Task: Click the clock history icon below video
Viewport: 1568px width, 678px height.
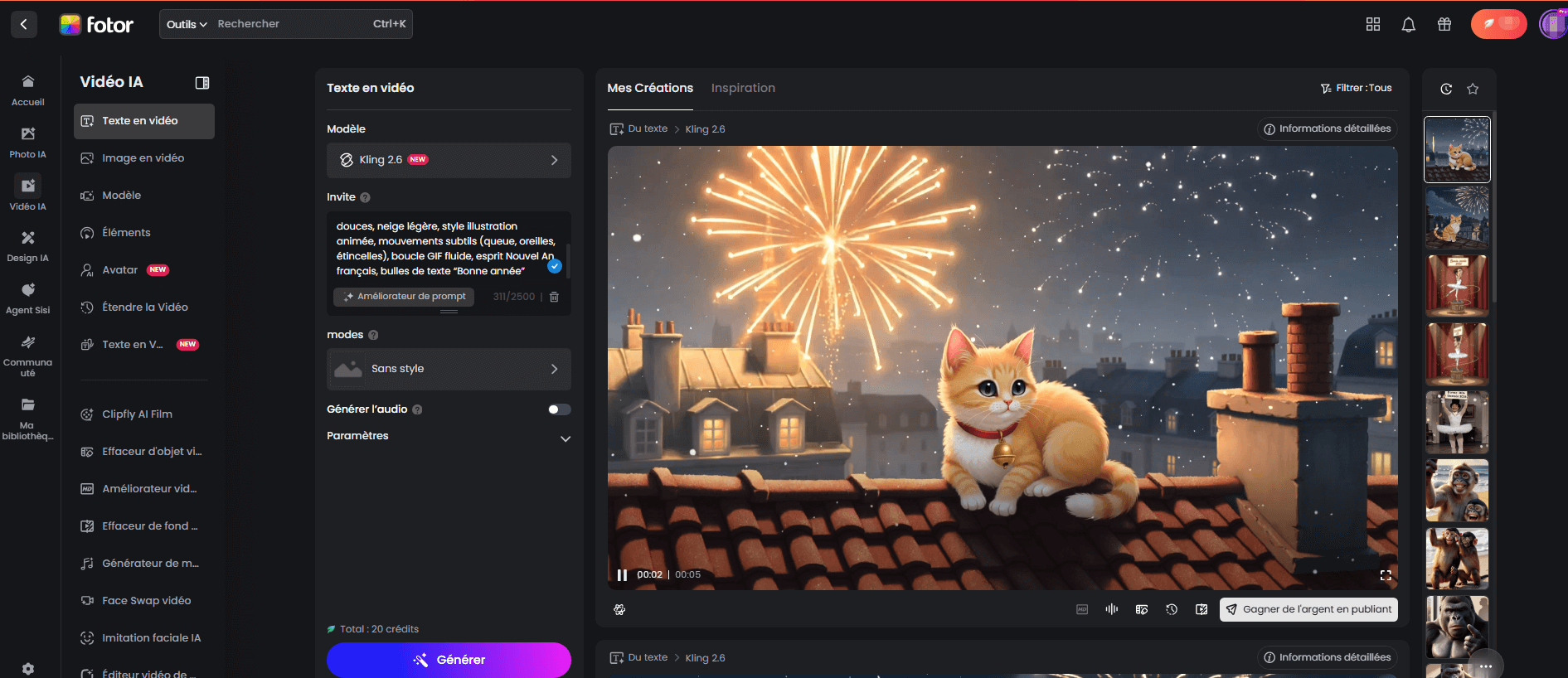Action: [x=1172, y=610]
